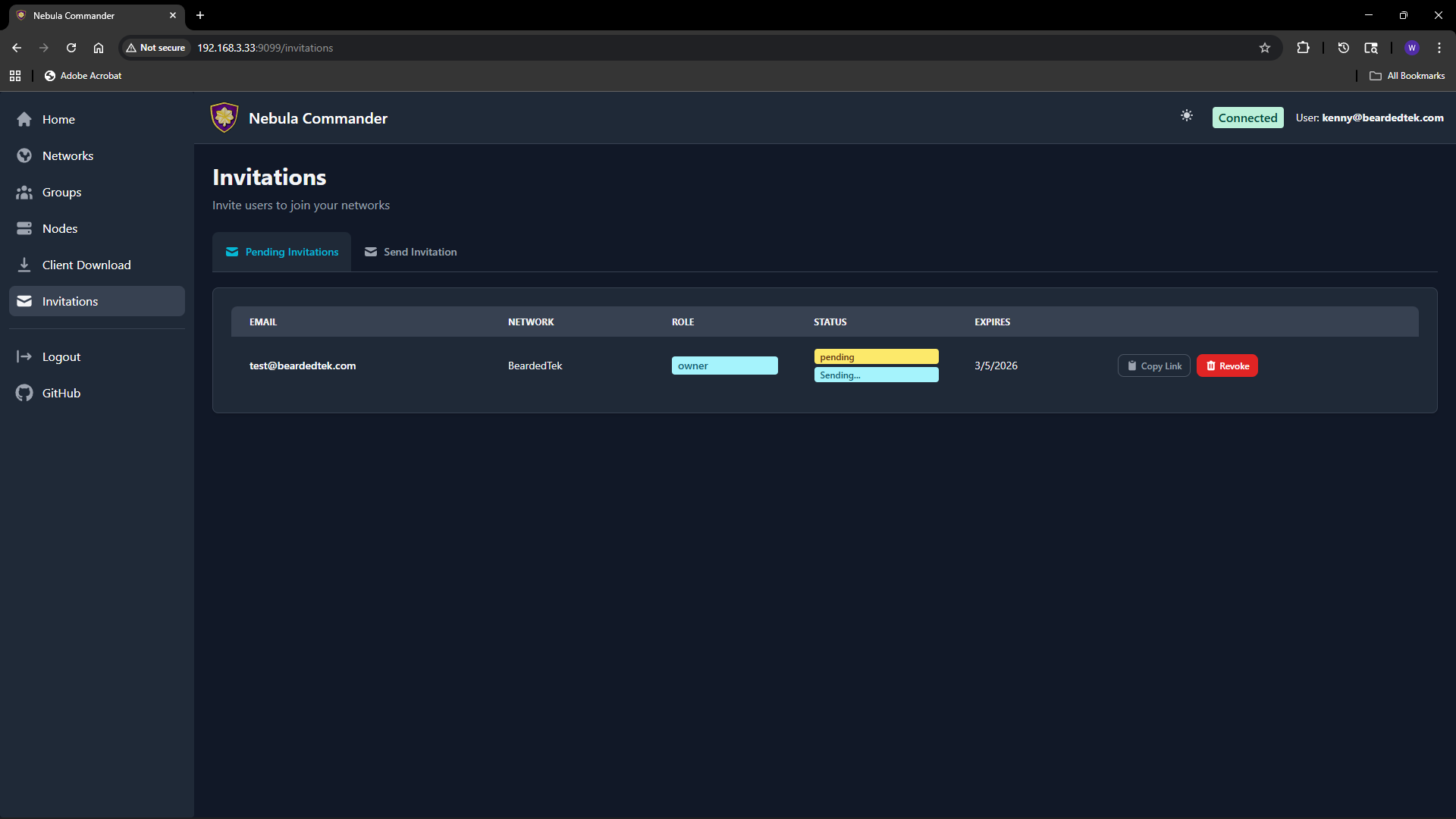The width and height of the screenshot is (1456, 819).
Task: Open the All Bookmarks folder
Action: click(x=1407, y=76)
